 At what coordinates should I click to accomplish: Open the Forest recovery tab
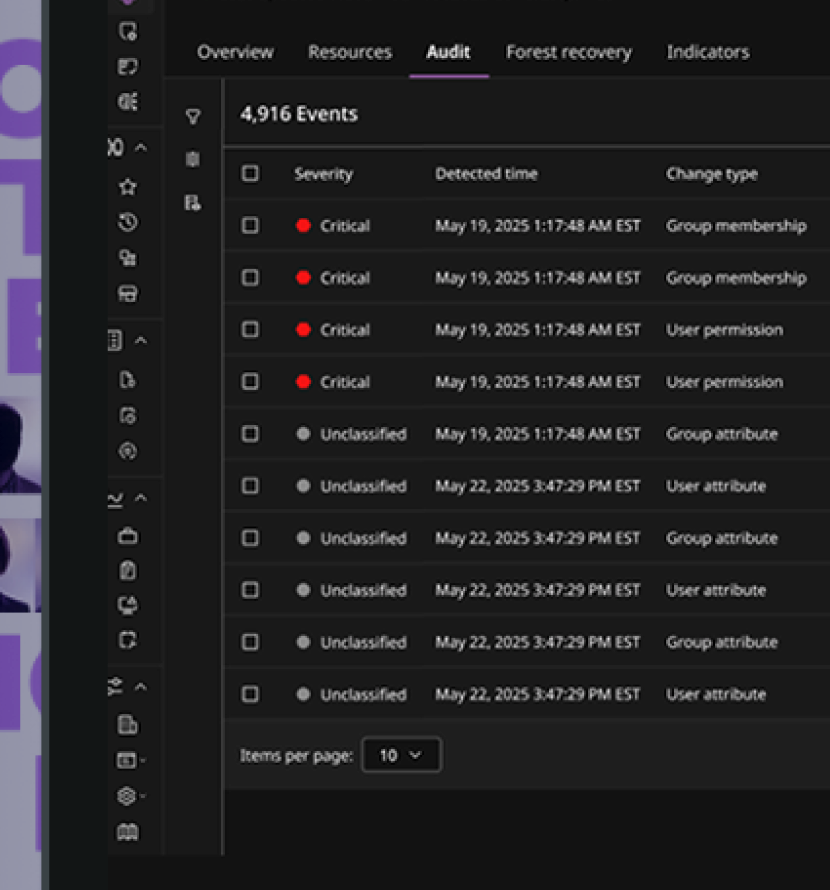[x=568, y=52]
